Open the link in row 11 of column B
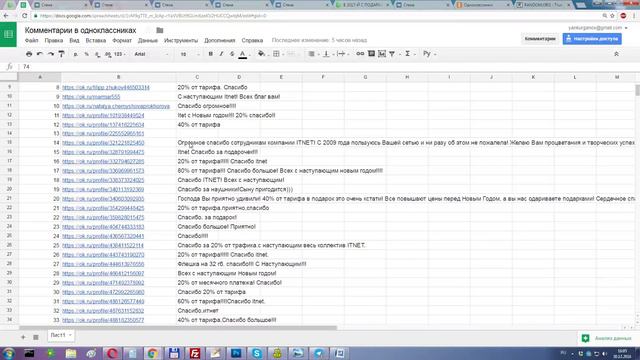Screen dimensions: 640x360 tap(116, 106)
